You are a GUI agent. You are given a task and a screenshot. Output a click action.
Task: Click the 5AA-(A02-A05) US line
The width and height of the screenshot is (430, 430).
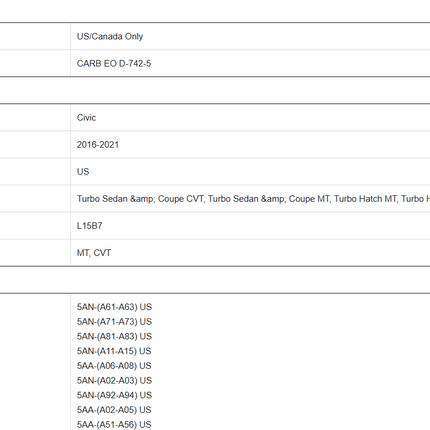point(114,410)
